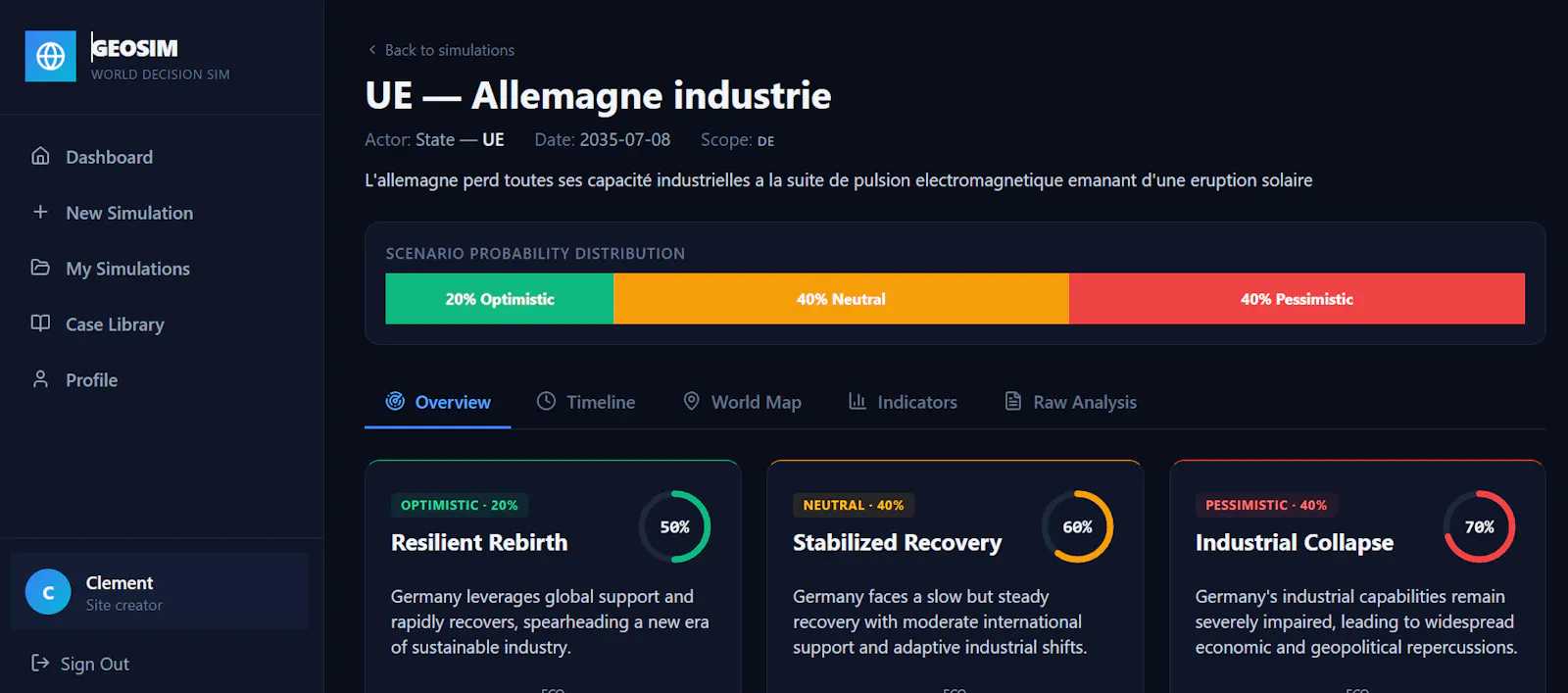Click the Overview target icon

click(x=395, y=401)
